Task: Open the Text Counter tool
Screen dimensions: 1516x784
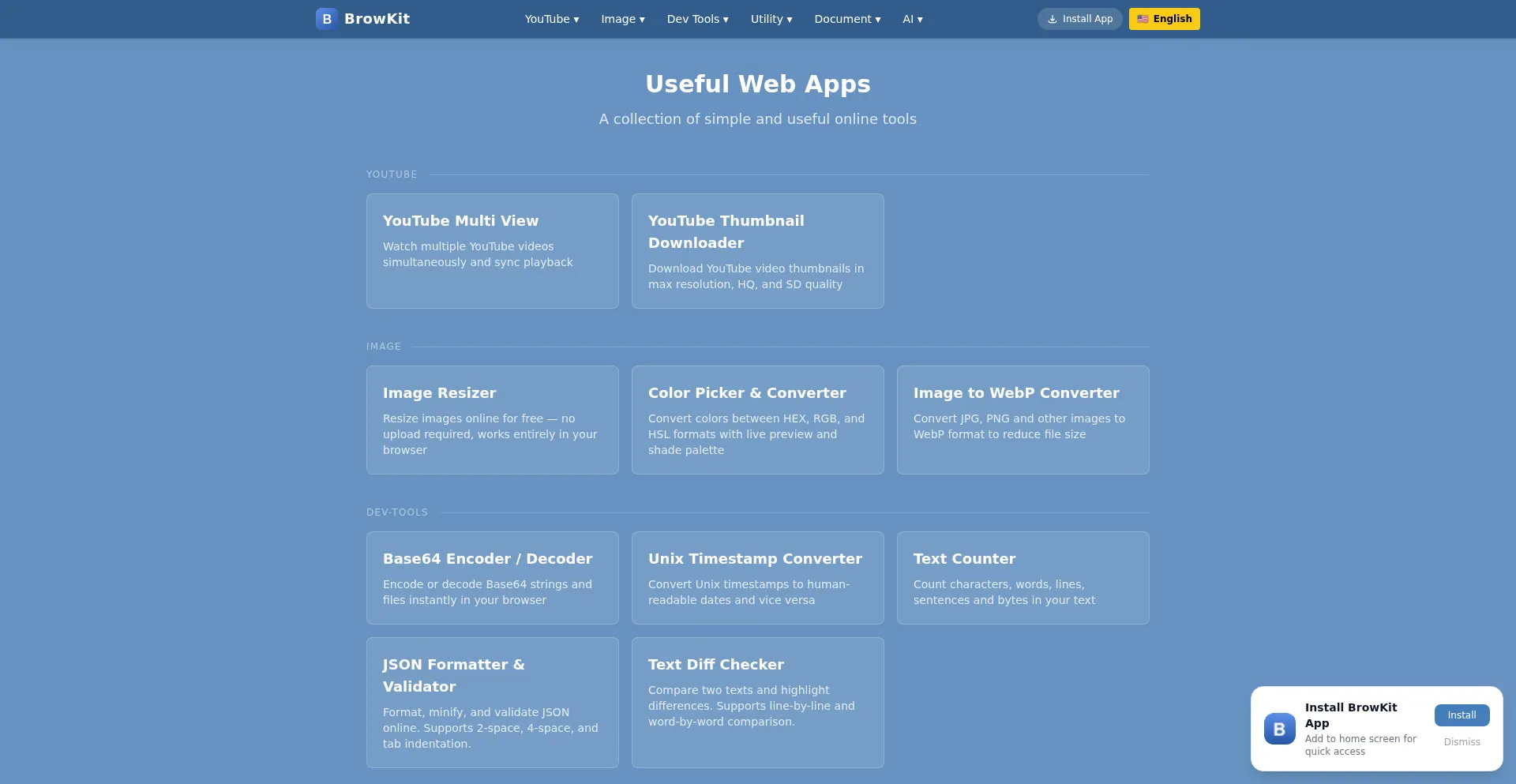Action: [1023, 578]
